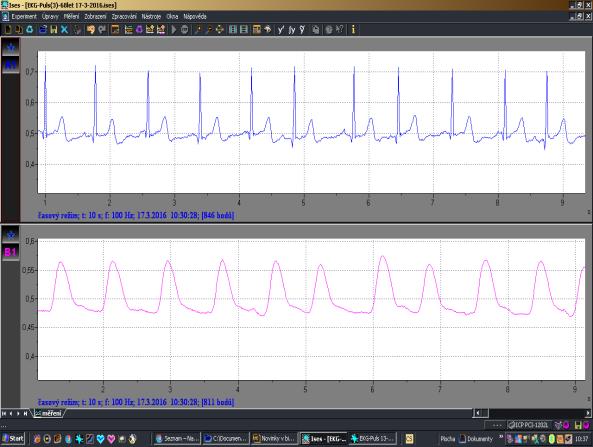Click the horizontal scrollbar left arrow

pos(477,413)
